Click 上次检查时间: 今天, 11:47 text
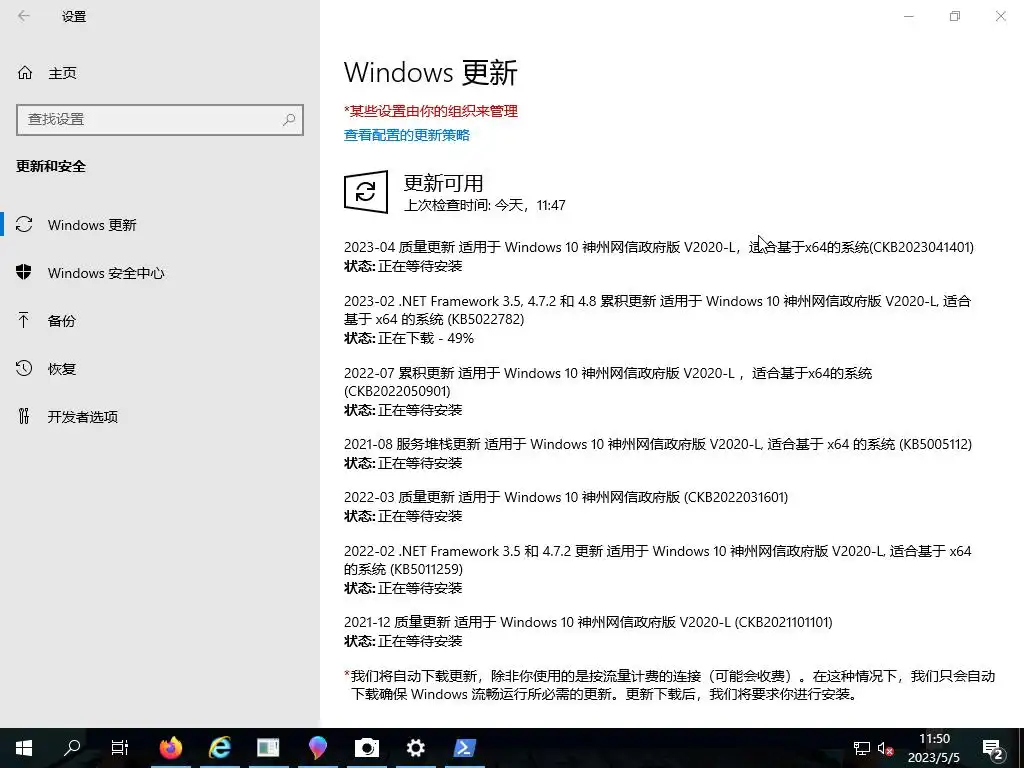Viewport: 1024px width, 768px height. click(x=485, y=205)
